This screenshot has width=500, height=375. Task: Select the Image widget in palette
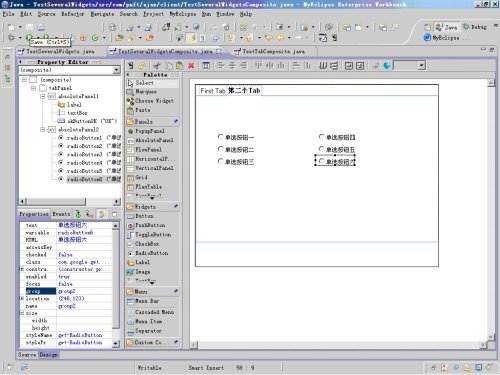[x=138, y=272]
